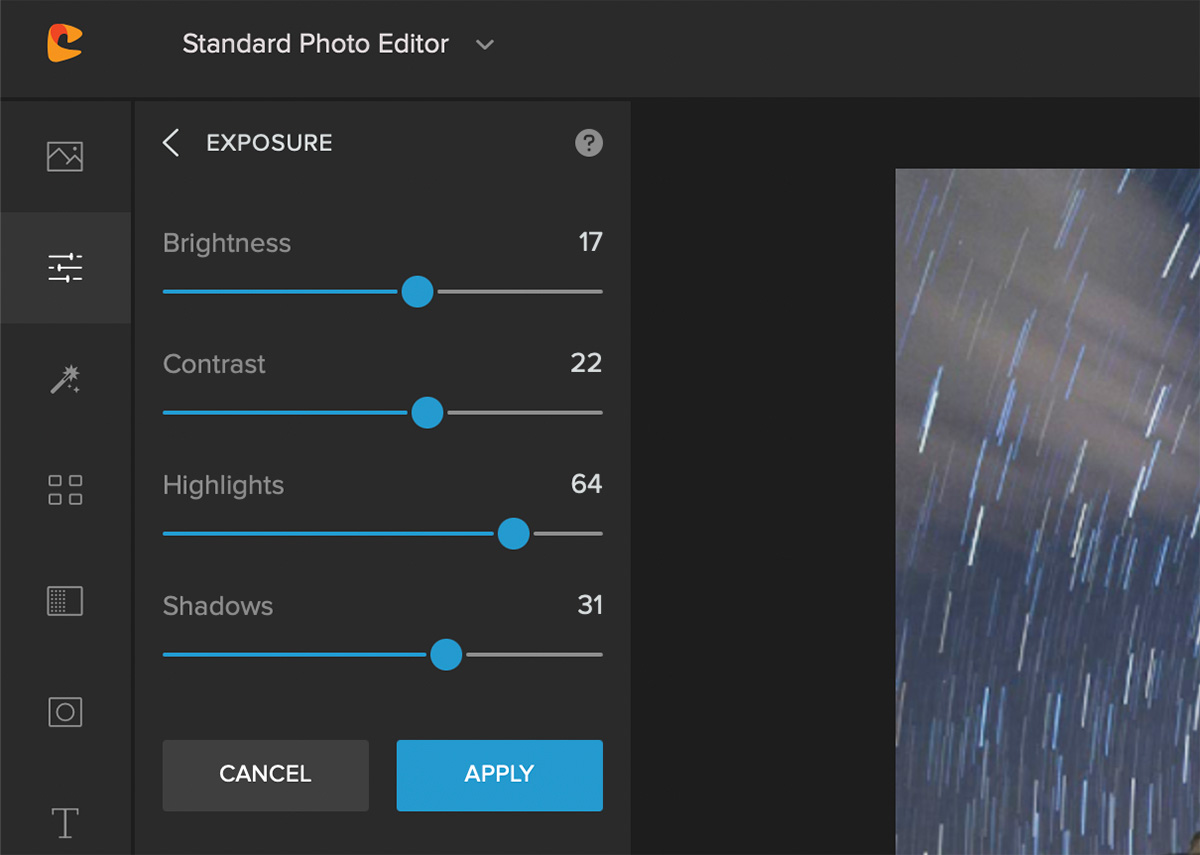Click the Shadows slider handle

pos(446,655)
